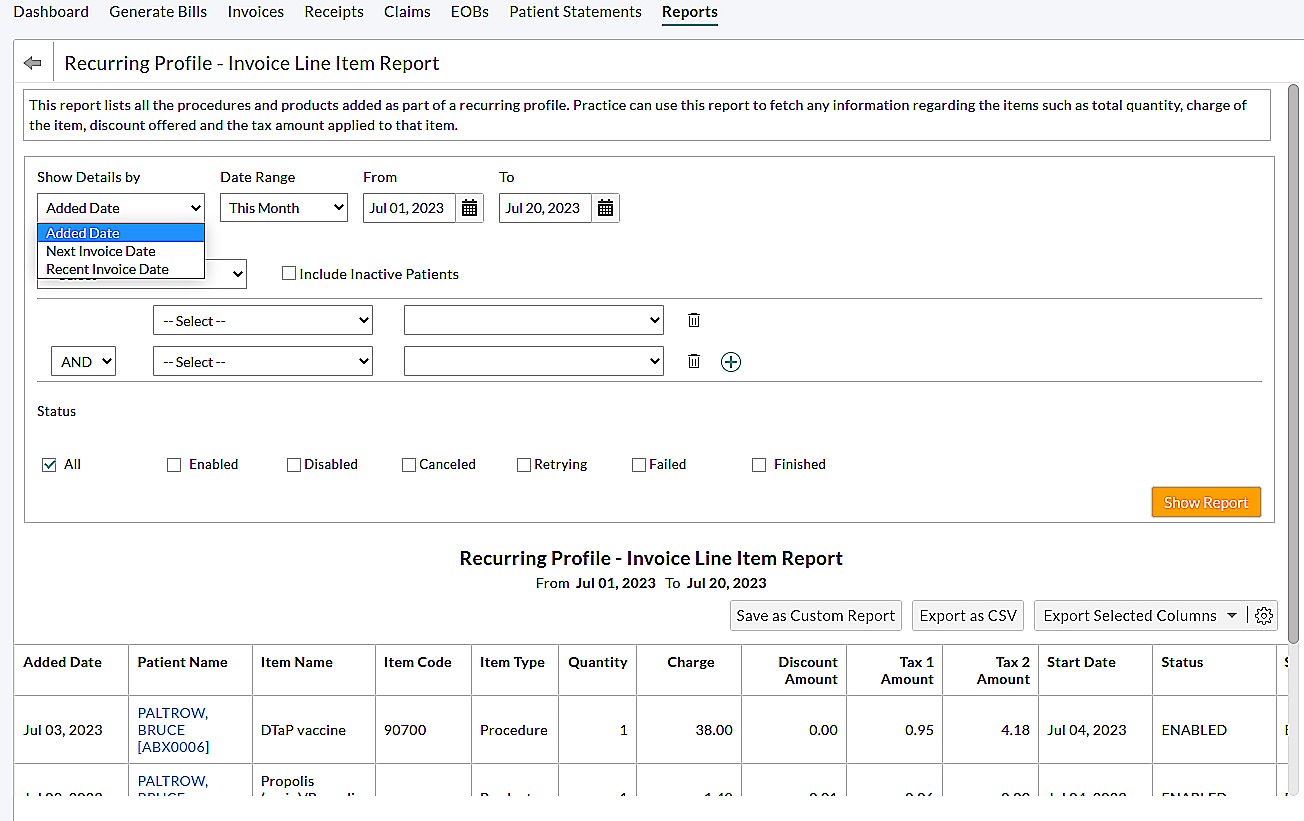Image resolution: width=1304 pixels, height=821 pixels.
Task: Open the calendar picker for To date
Action: 605,208
